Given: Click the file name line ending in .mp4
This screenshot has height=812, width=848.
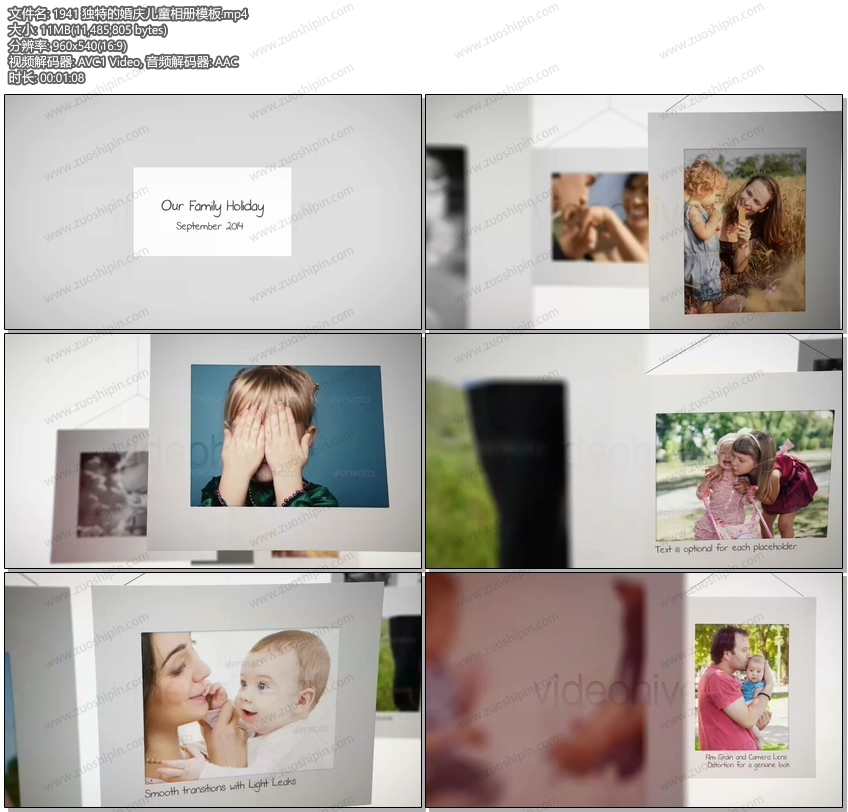Looking at the screenshot, I should click(127, 14).
